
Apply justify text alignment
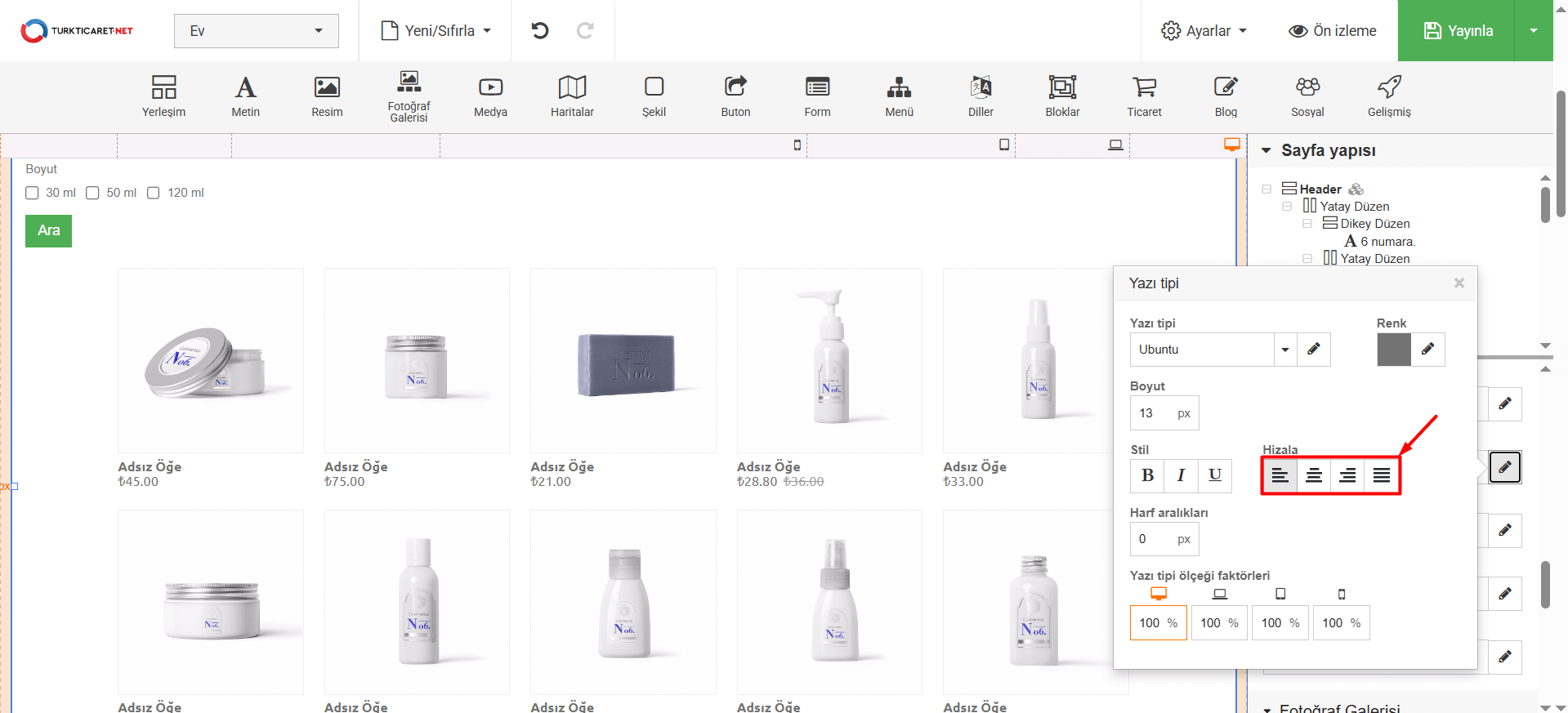tap(1382, 475)
